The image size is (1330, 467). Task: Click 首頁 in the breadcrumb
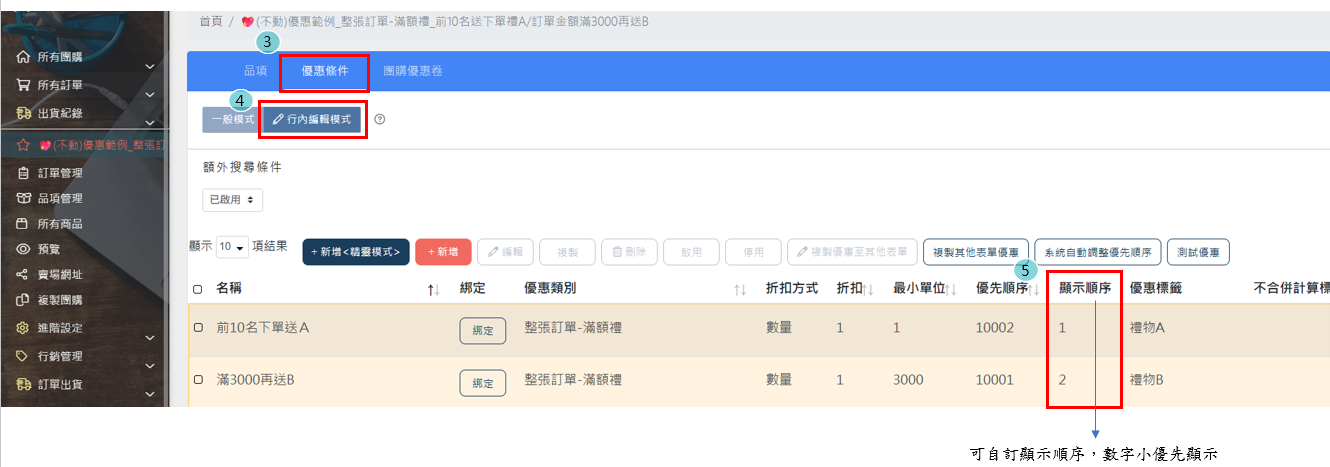click(210, 21)
